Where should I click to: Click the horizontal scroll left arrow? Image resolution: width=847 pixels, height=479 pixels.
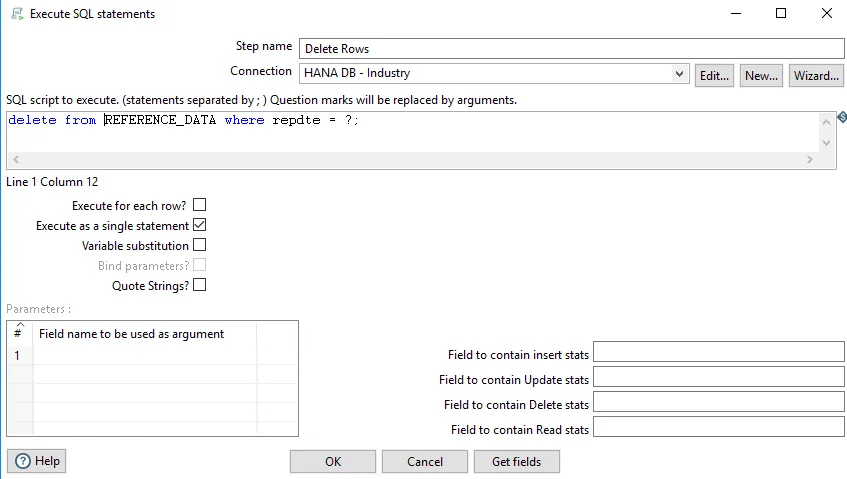(x=15, y=160)
